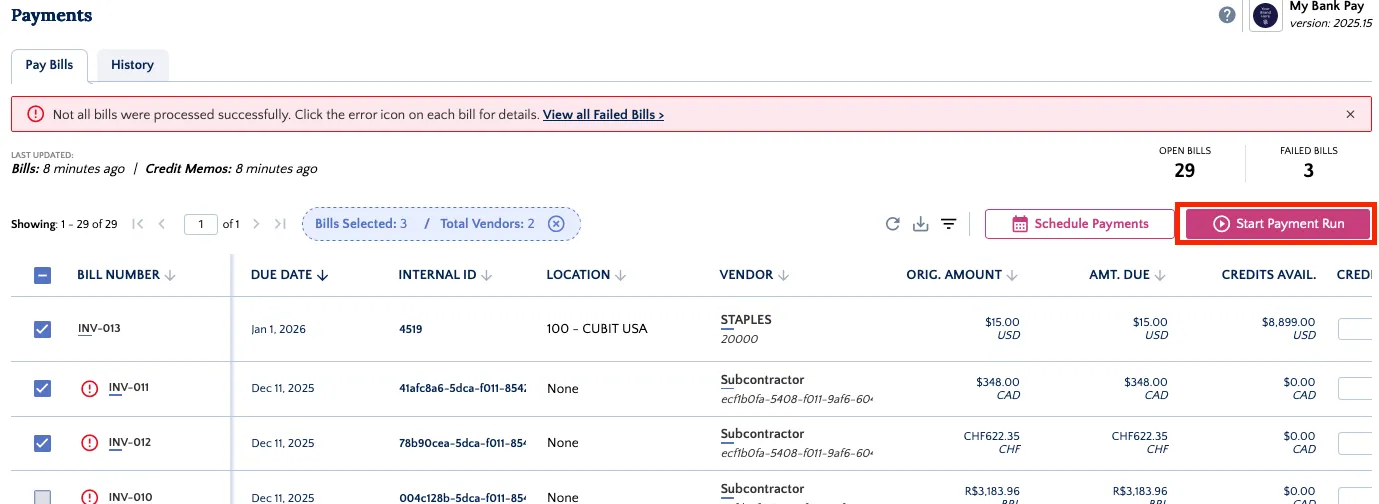Click the Start Payment Run button
Viewport: 1379px width, 504px height.
tap(1277, 224)
